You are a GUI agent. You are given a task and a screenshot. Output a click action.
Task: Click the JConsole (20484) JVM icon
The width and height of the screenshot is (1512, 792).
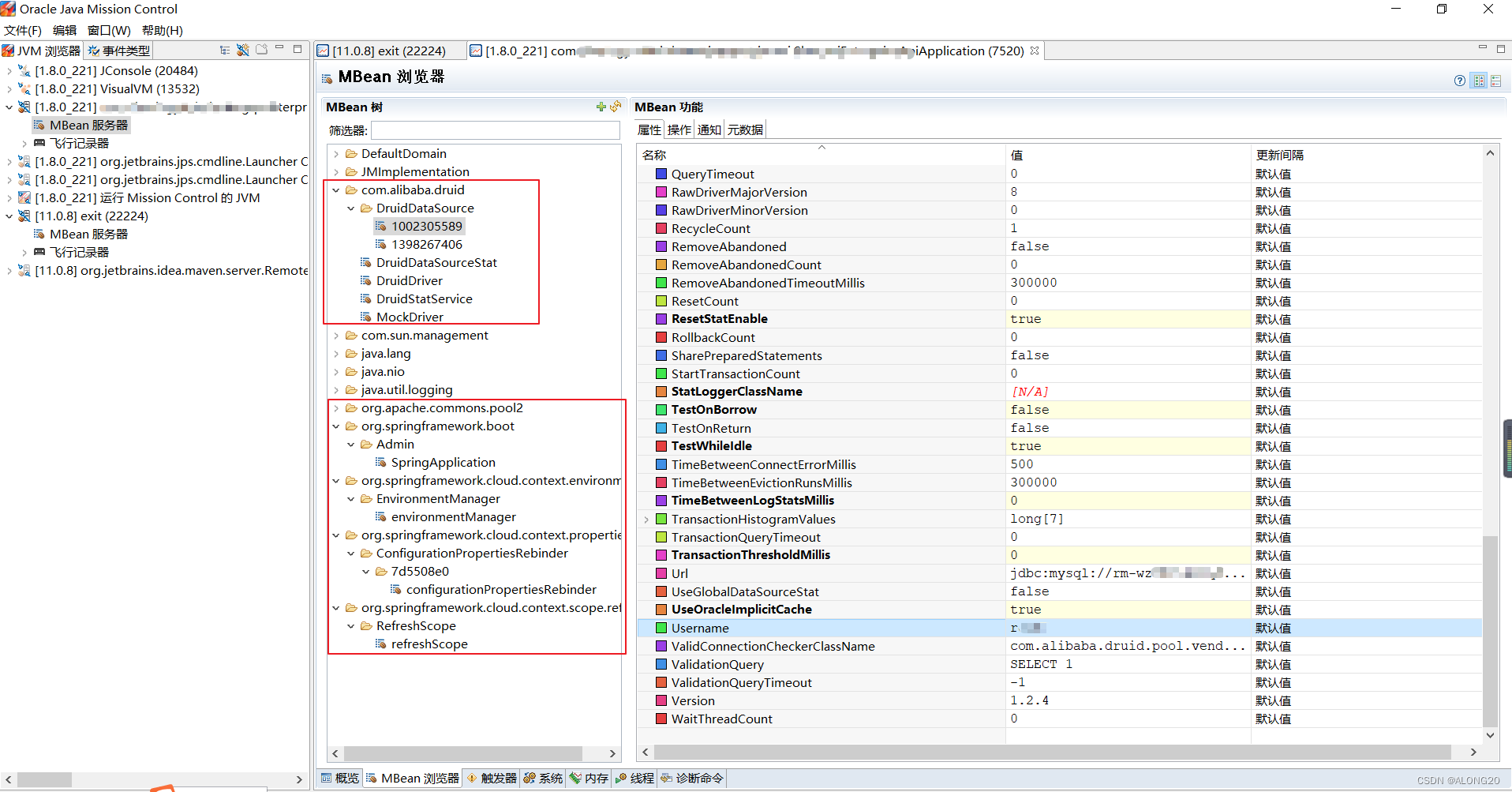point(24,71)
